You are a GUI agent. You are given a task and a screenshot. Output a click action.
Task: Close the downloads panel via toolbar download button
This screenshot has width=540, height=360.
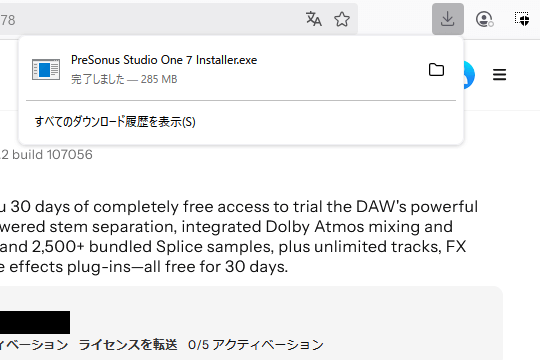(x=448, y=19)
